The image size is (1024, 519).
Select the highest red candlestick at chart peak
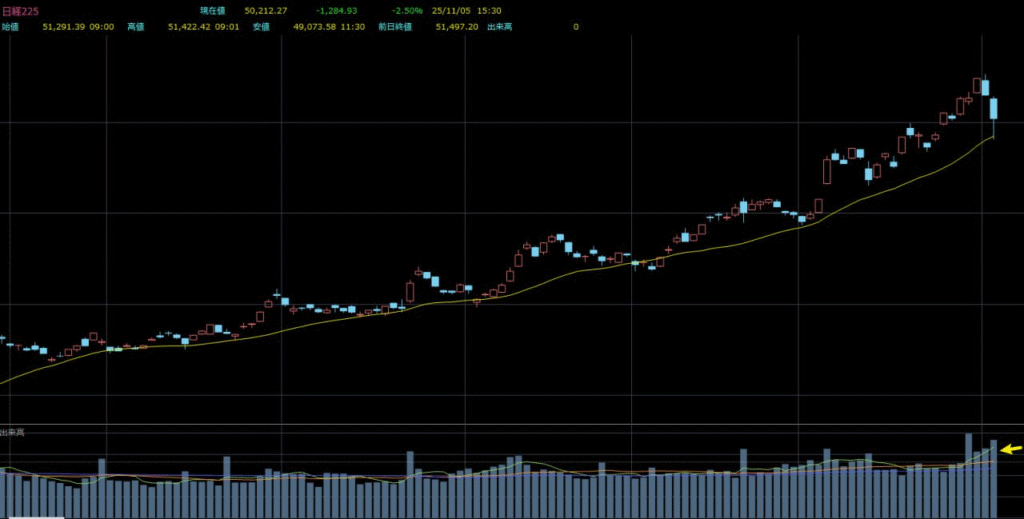pyautogui.click(x=977, y=86)
